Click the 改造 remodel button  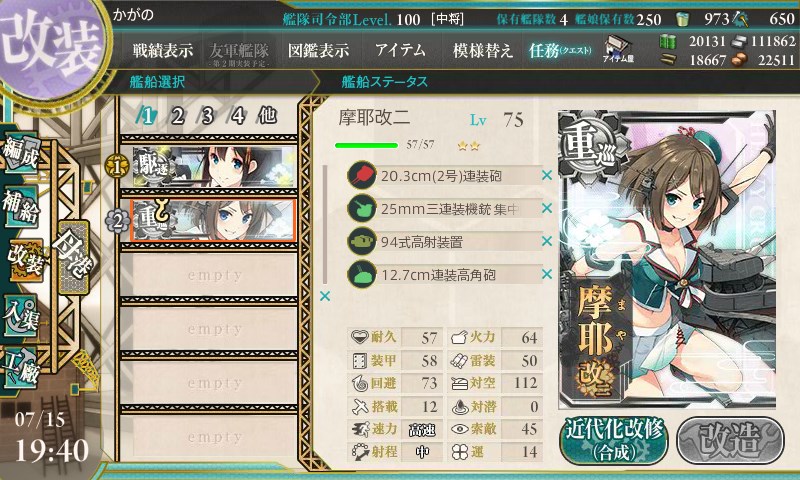coord(731,440)
